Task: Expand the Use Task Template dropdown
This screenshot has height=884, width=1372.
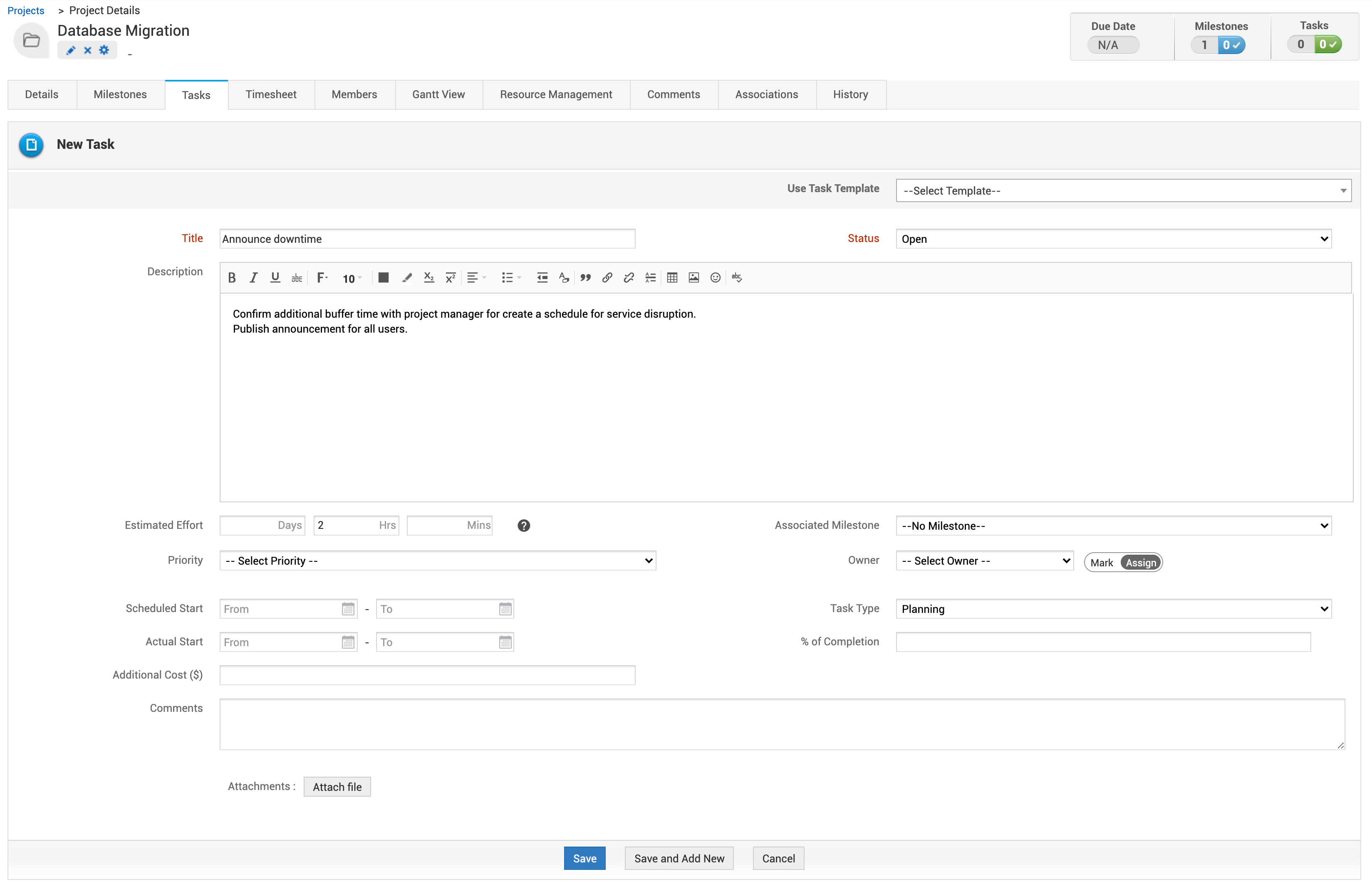Action: click(1123, 190)
